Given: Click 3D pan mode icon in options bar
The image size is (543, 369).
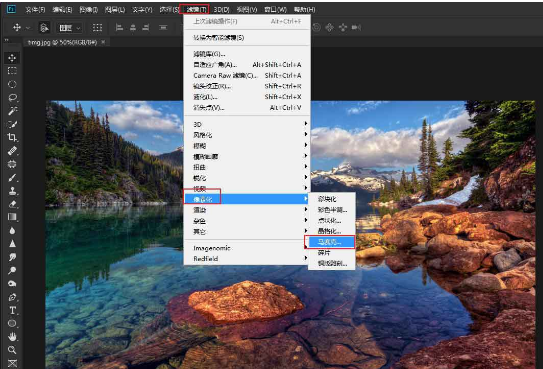Looking at the screenshot, I should click(x=329, y=27).
